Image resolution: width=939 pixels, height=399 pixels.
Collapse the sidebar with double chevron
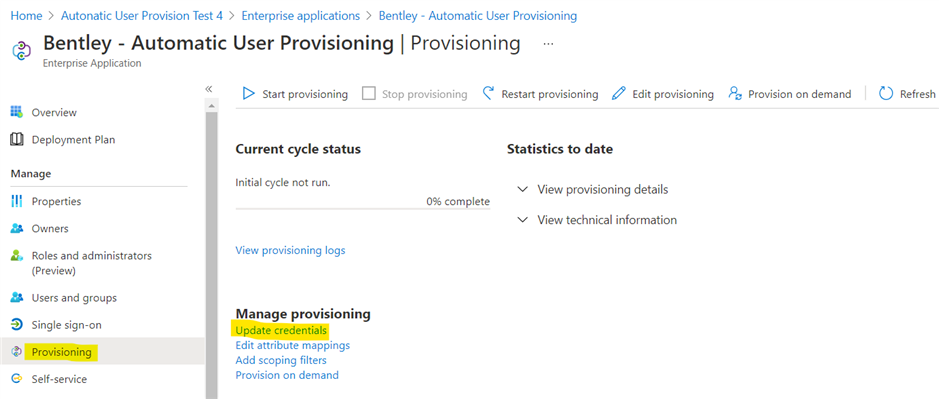pos(208,89)
